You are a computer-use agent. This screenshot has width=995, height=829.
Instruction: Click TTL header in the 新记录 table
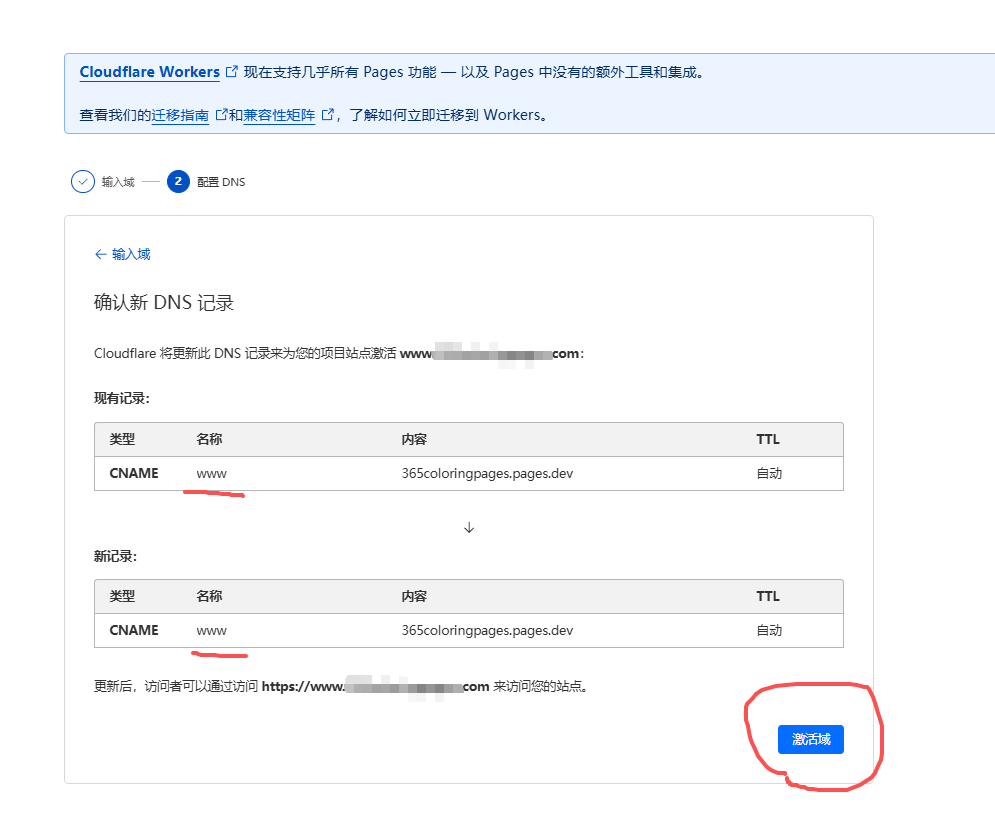pos(768,596)
